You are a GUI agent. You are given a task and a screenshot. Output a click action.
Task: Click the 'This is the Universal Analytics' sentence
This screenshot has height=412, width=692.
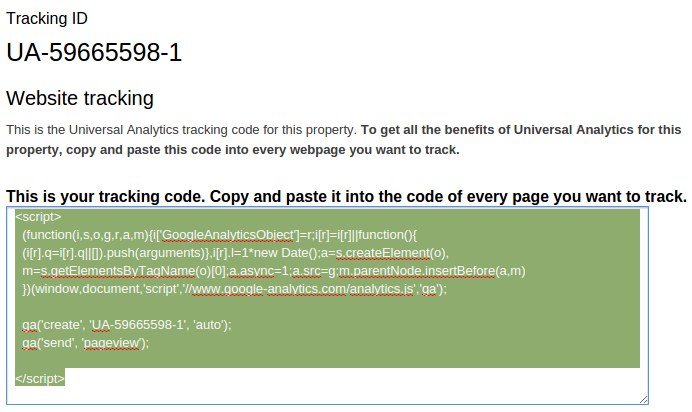[x=181, y=130]
